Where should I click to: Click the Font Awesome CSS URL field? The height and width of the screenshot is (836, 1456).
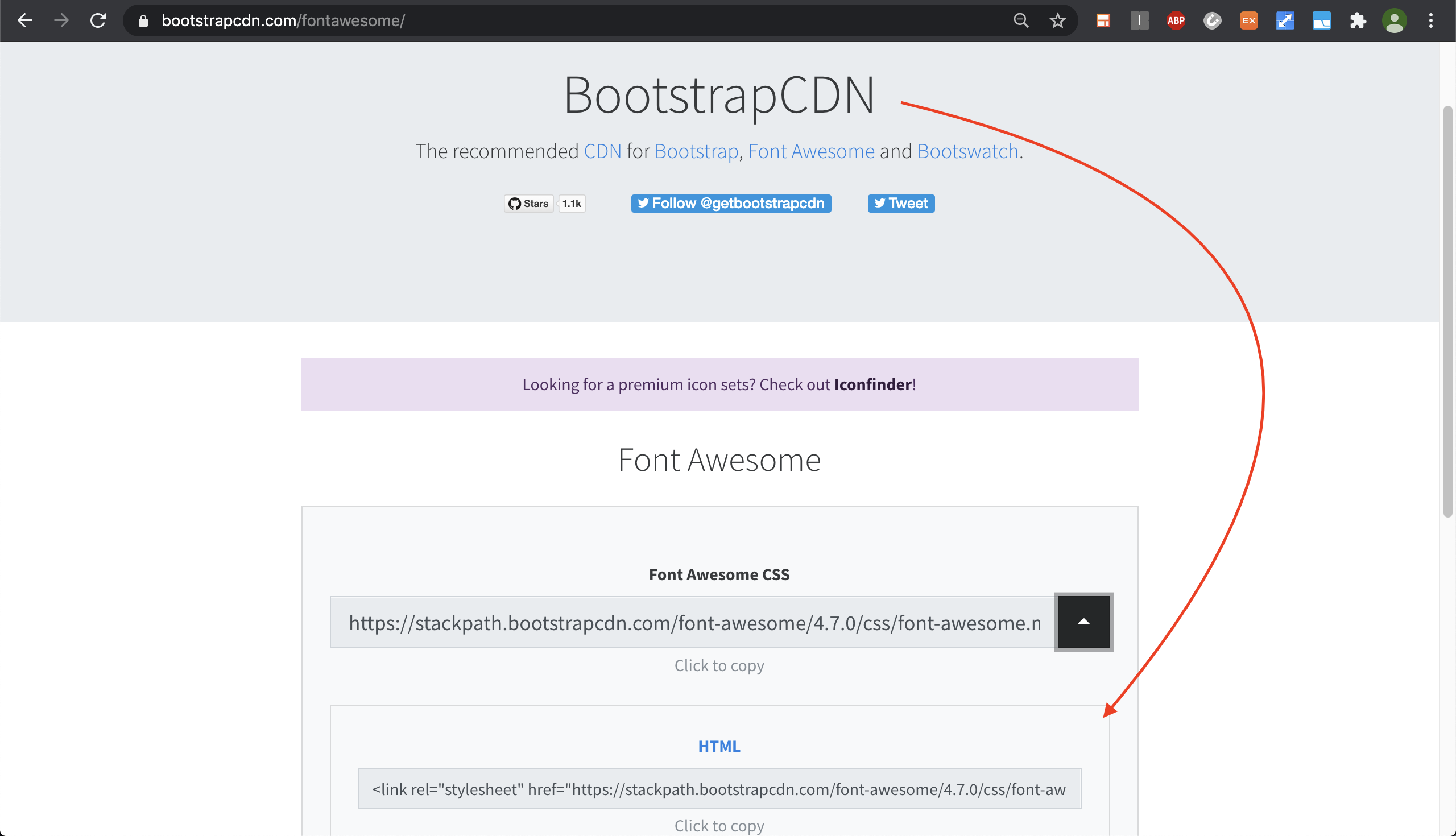pyautogui.click(x=692, y=622)
